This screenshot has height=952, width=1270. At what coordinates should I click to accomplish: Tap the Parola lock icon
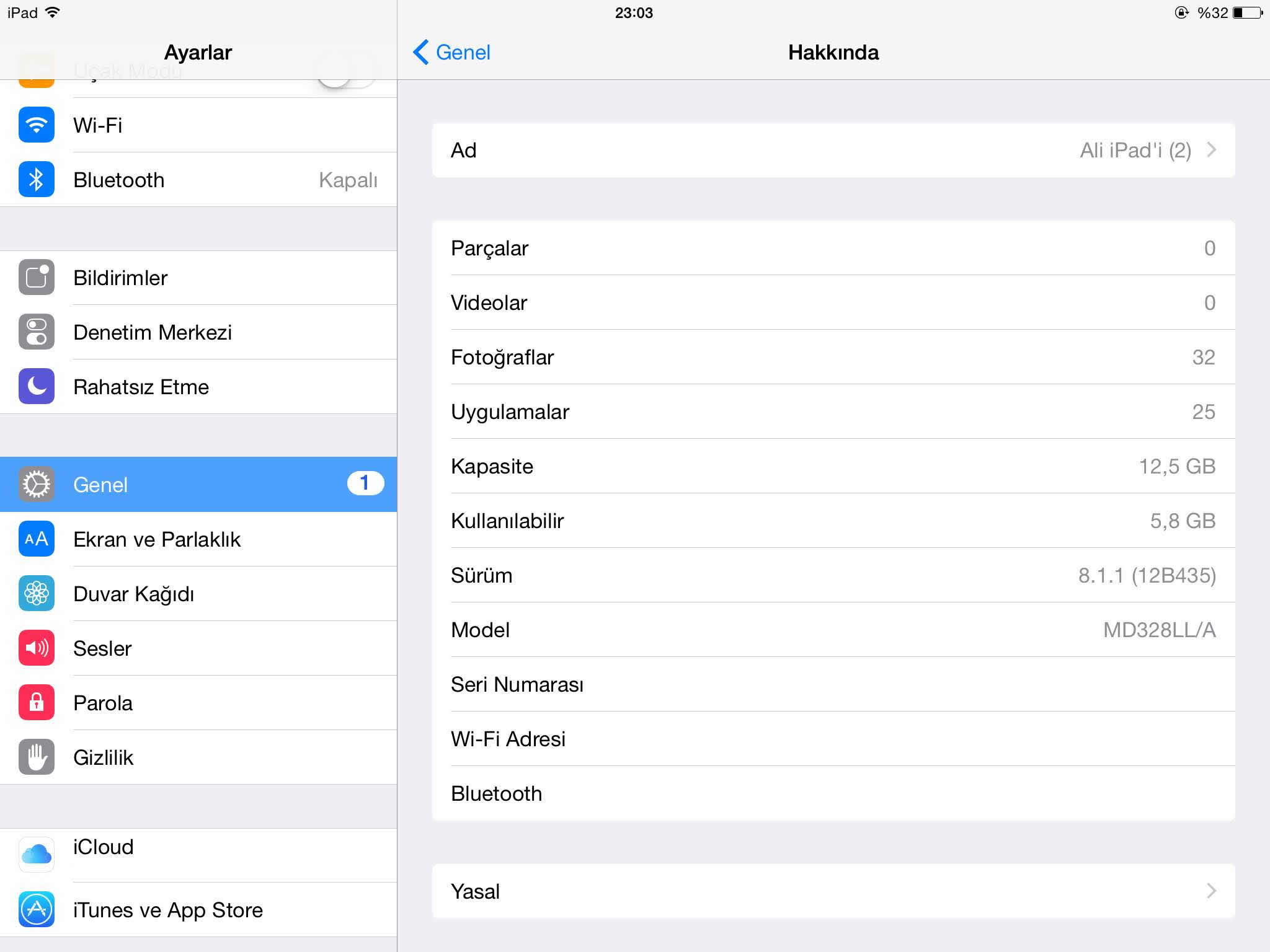[x=37, y=703]
